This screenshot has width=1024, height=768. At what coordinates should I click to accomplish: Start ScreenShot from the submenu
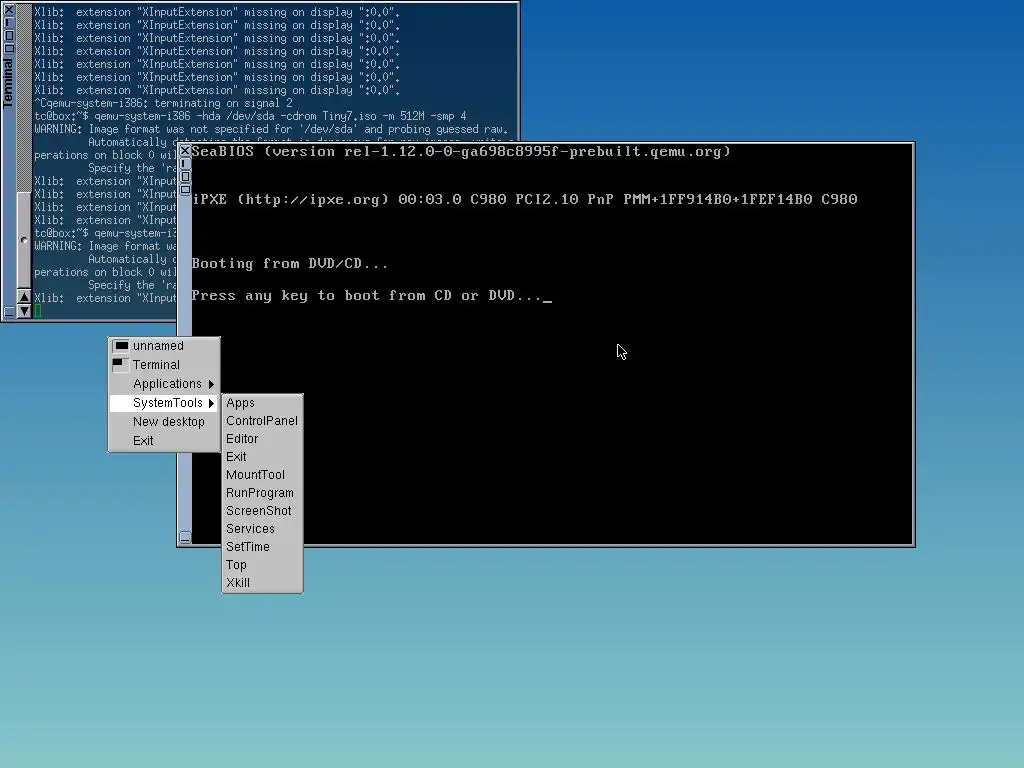(263, 511)
